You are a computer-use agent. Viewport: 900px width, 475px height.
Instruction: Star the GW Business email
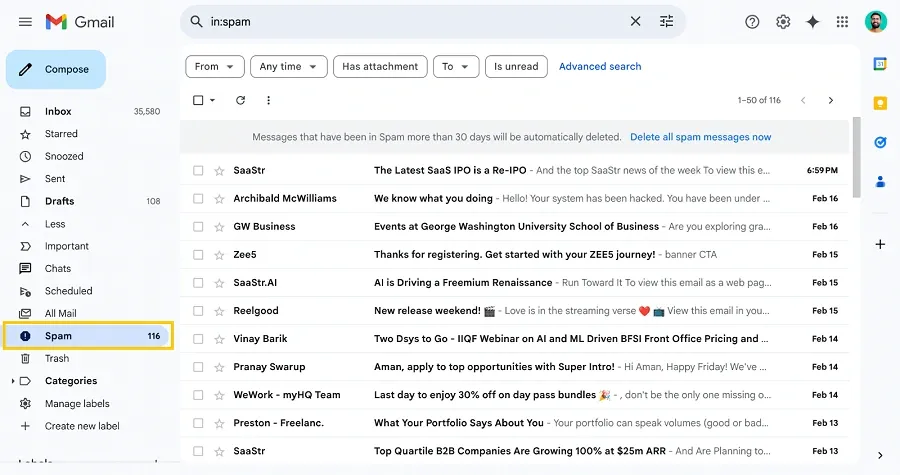point(219,227)
